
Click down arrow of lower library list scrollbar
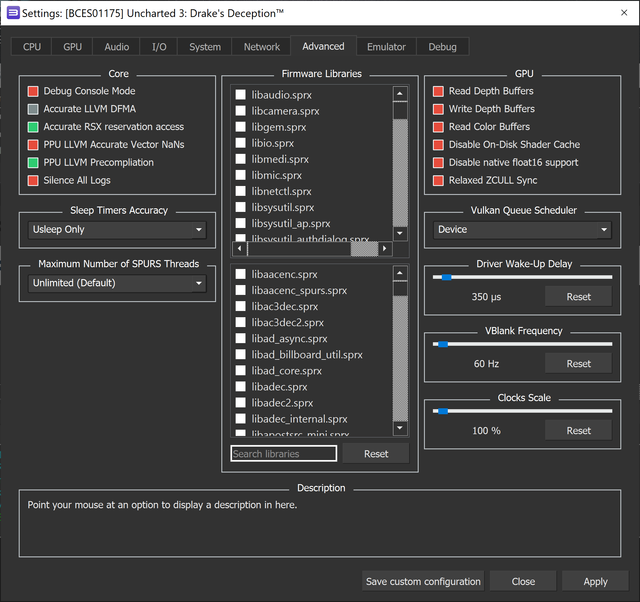[400, 428]
